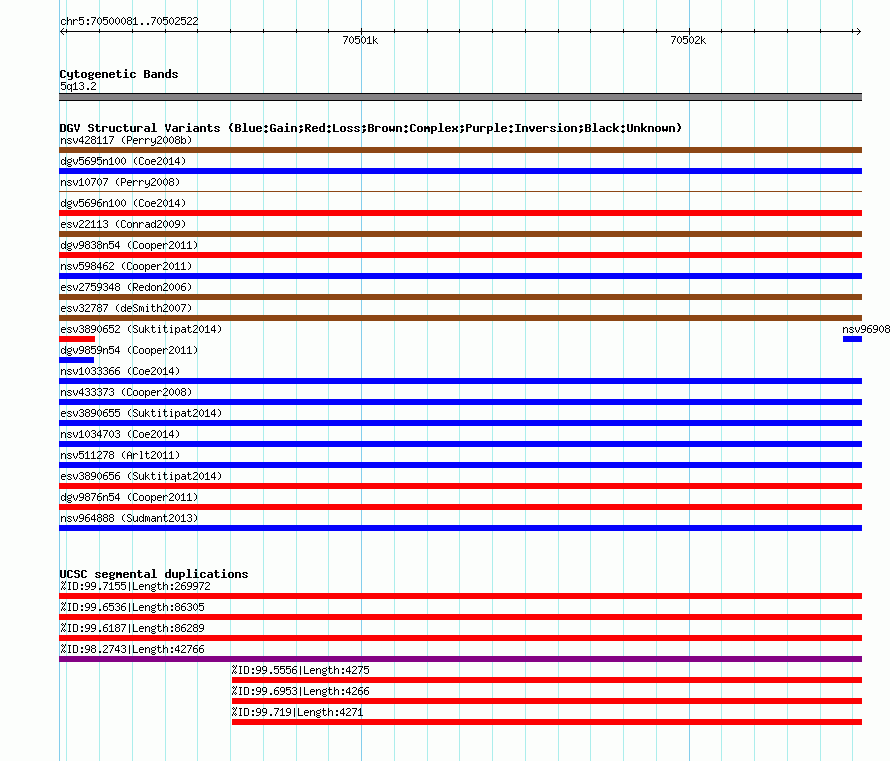Click blue bar under nsv1034703
Image resolution: width=890 pixels, height=761 pixels.
(460, 444)
